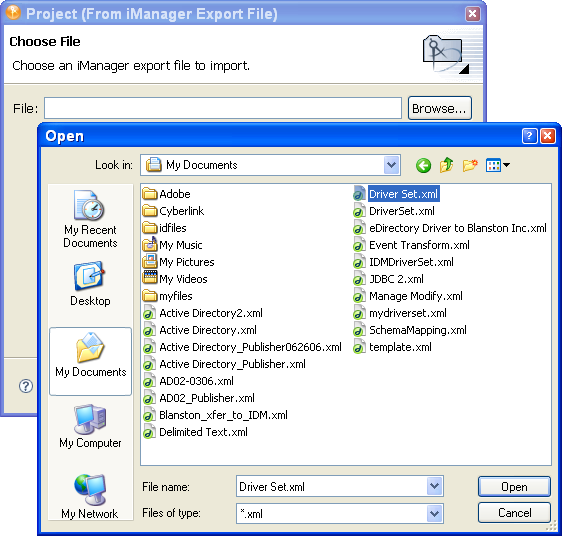
Task: Select the highlighted Driver Set.xml file
Action: [396, 194]
